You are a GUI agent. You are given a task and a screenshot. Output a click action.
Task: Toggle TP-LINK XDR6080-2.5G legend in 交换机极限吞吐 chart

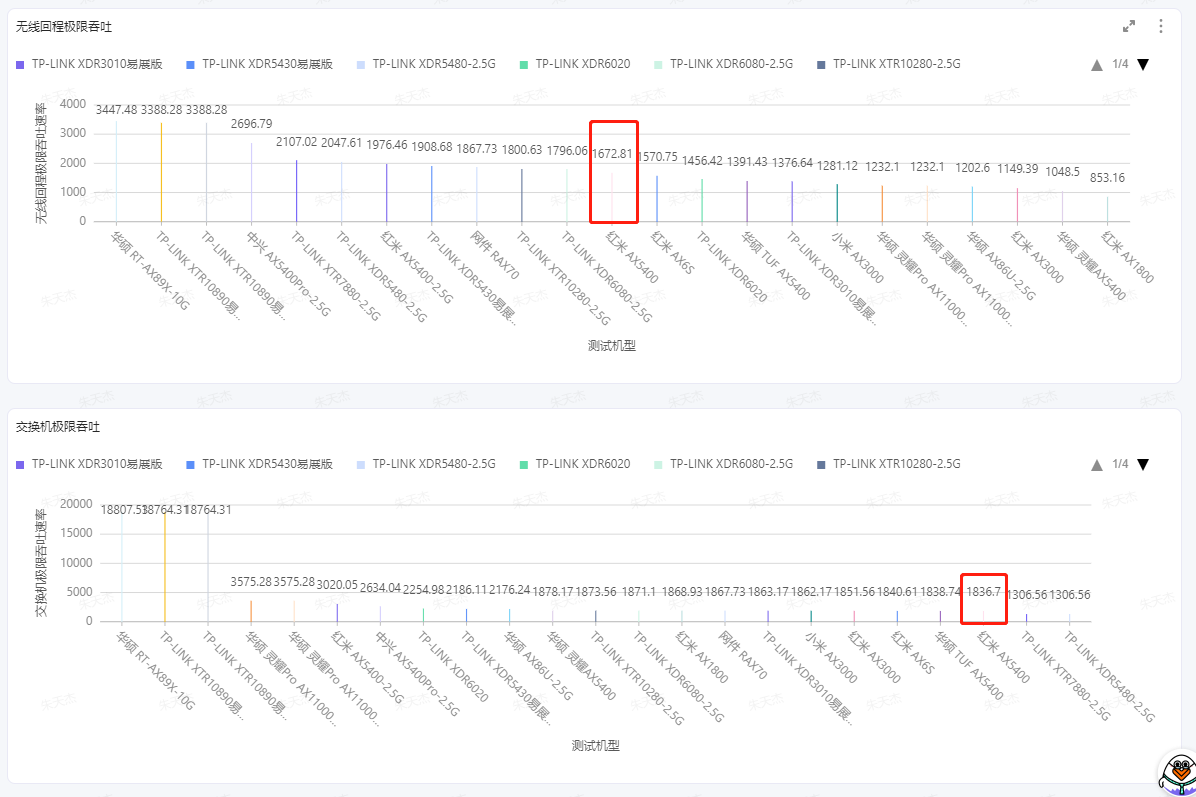coord(724,464)
